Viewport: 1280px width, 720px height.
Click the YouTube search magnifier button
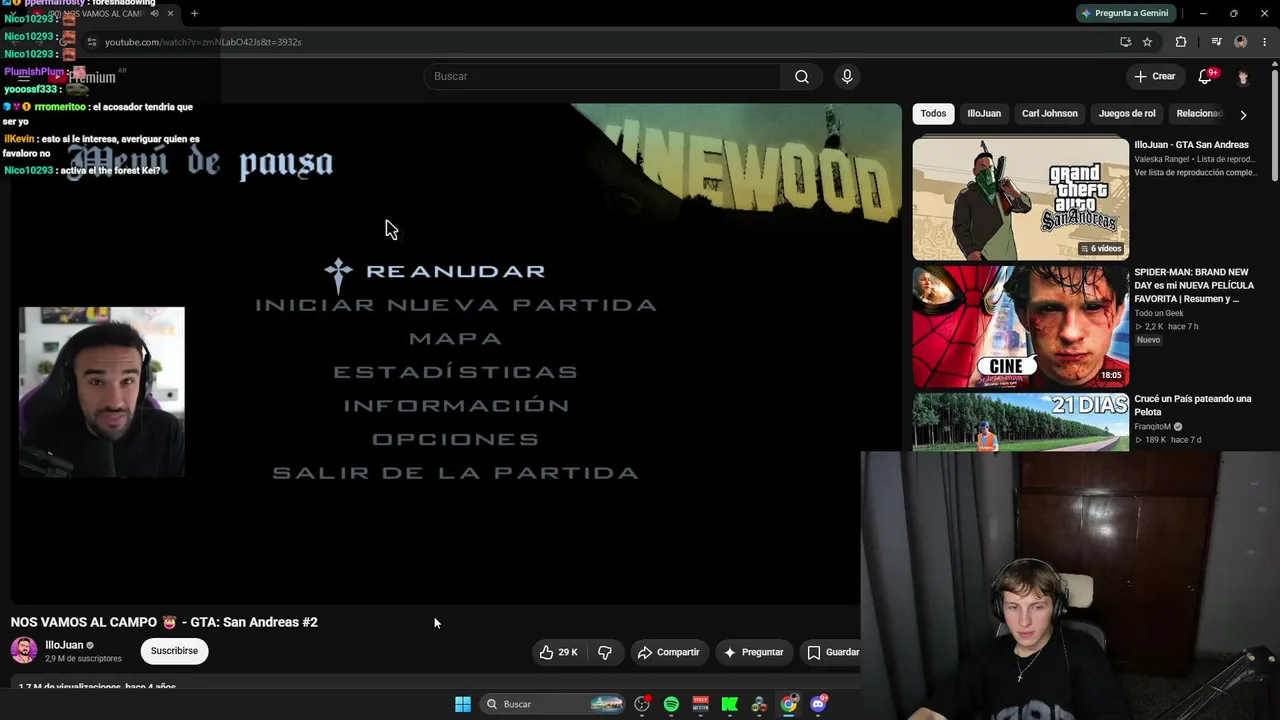click(802, 77)
